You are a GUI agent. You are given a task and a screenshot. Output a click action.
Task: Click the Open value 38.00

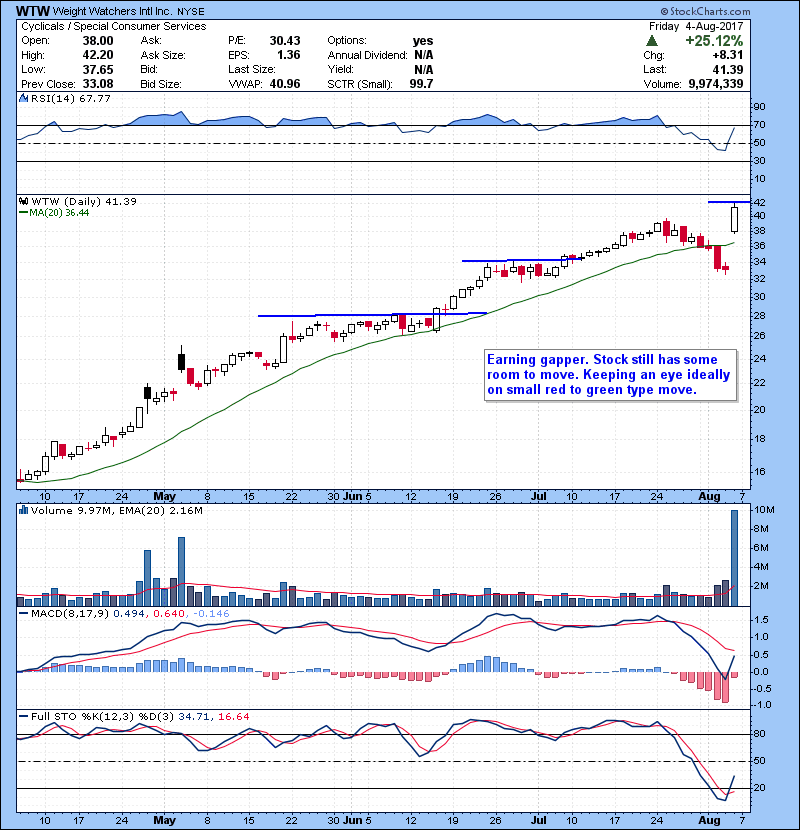click(98, 41)
